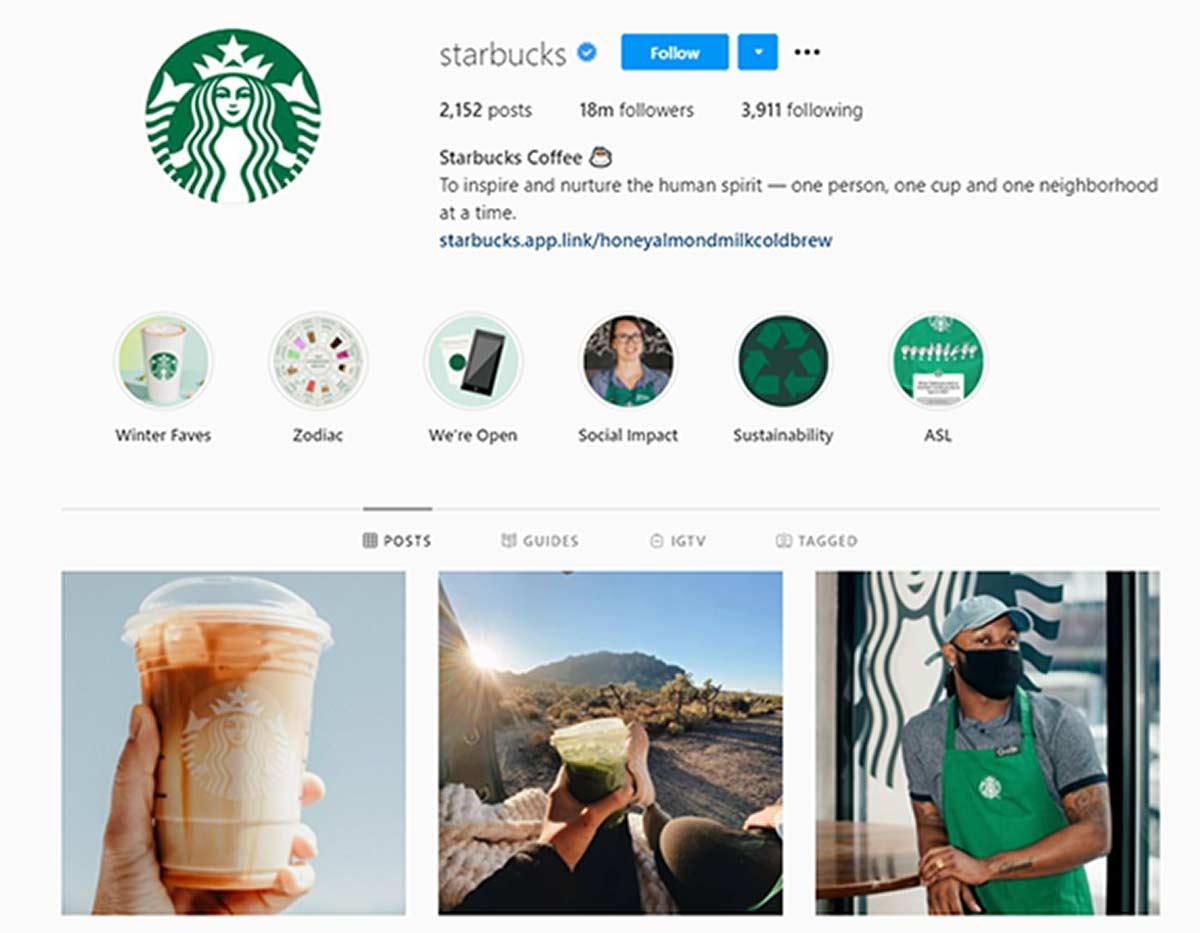Switch to the Tagged tab

(x=817, y=541)
